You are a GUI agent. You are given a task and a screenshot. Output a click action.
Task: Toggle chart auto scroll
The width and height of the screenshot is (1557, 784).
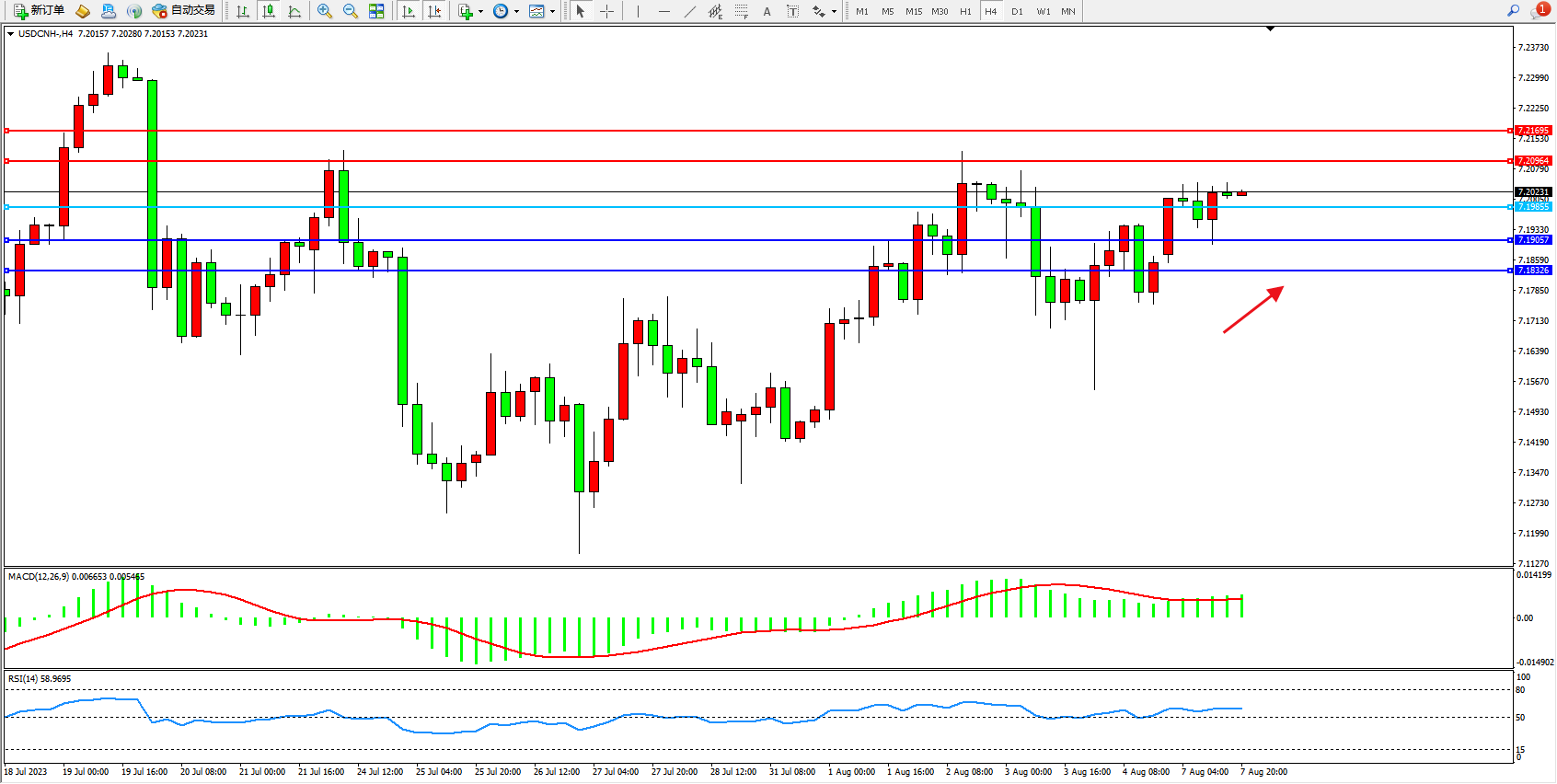point(409,11)
